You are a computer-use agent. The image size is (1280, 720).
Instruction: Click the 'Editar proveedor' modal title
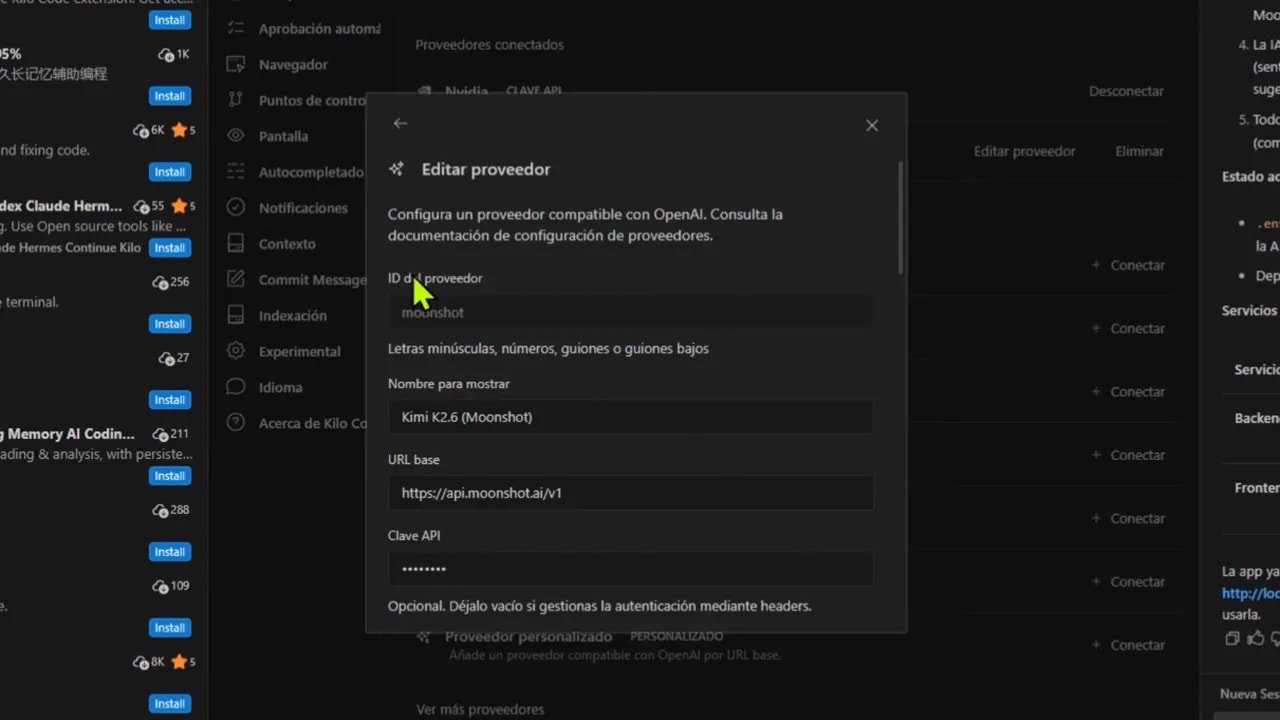click(x=486, y=169)
